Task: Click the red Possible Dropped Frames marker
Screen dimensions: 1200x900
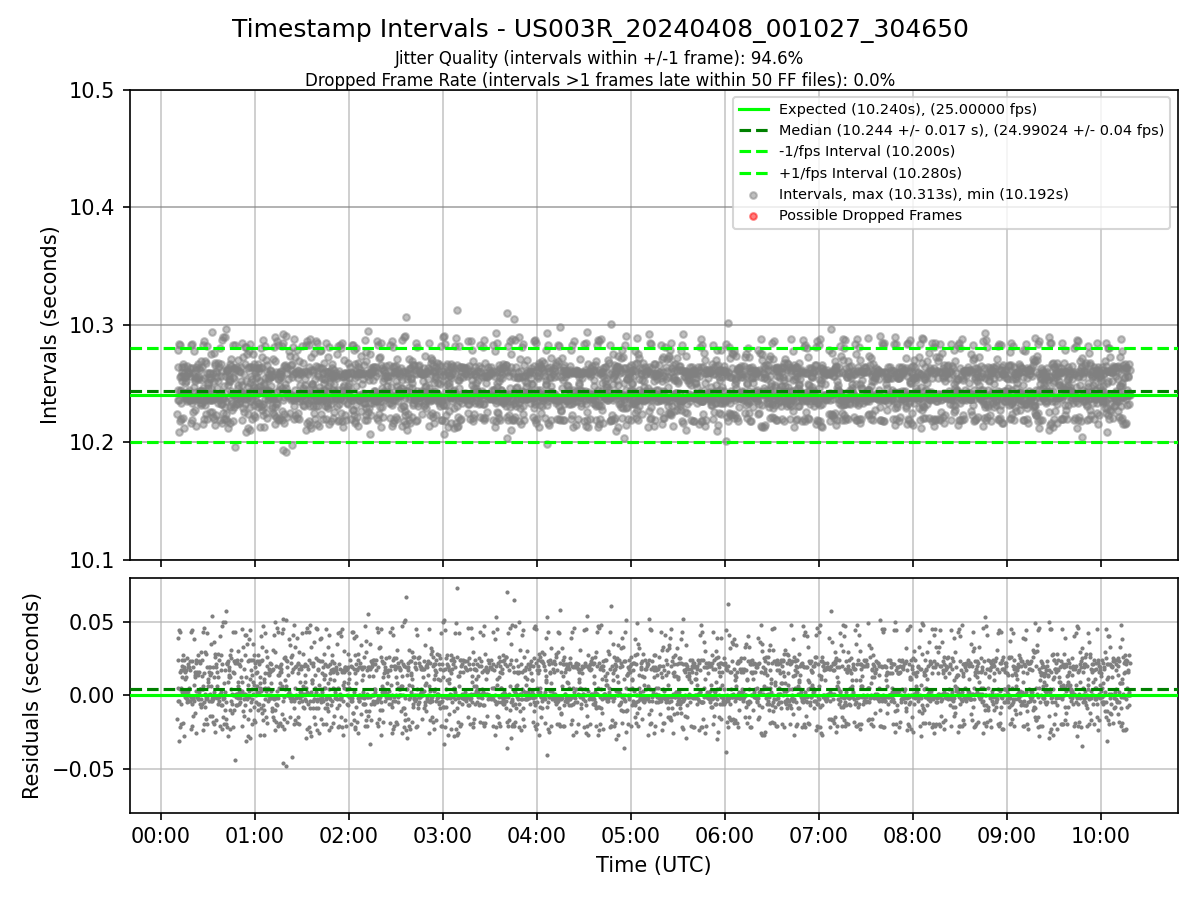Action: (x=754, y=216)
